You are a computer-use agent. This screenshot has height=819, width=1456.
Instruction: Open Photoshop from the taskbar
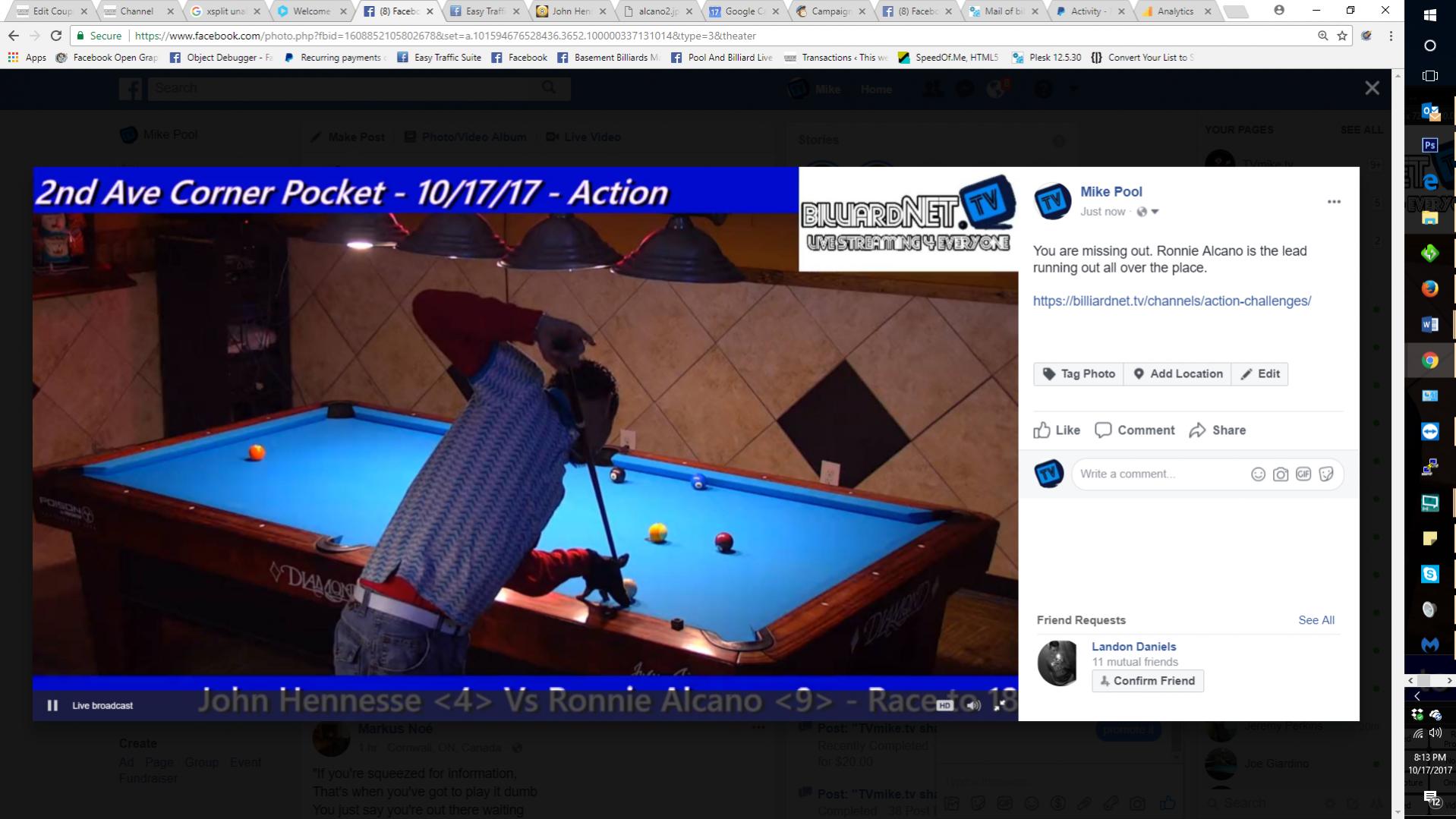click(x=1429, y=145)
